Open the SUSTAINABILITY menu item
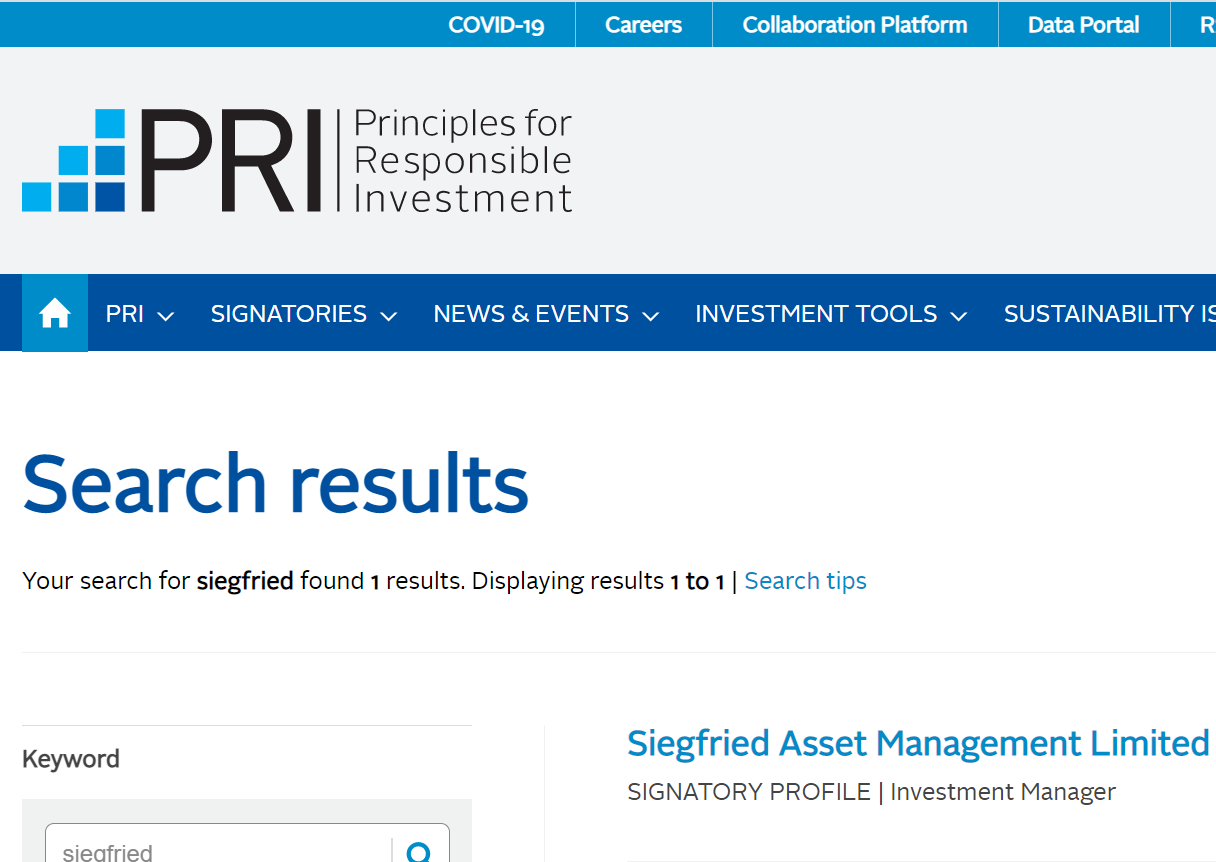This screenshot has height=862, width=1216. (1108, 314)
